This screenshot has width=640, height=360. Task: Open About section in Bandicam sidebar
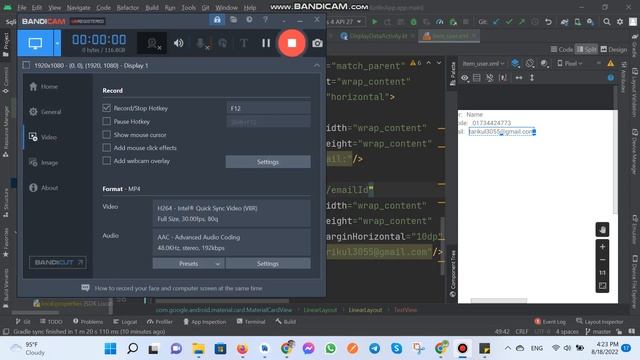pos(44,188)
